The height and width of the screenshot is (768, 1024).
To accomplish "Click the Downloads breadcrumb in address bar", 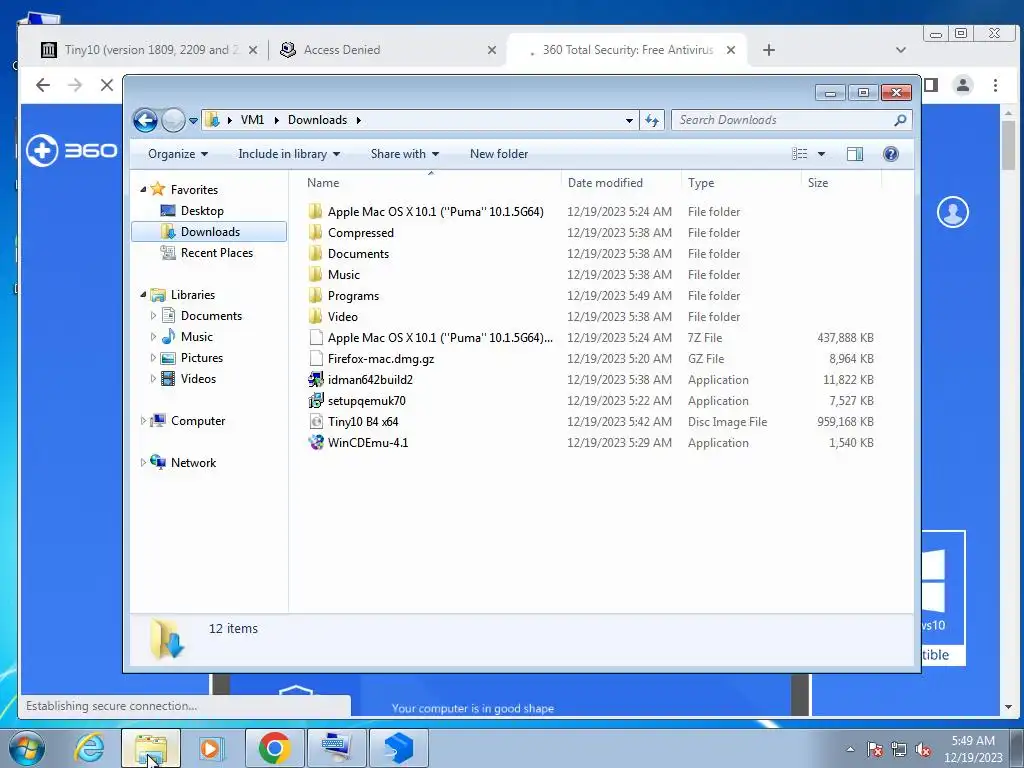I will [x=317, y=120].
